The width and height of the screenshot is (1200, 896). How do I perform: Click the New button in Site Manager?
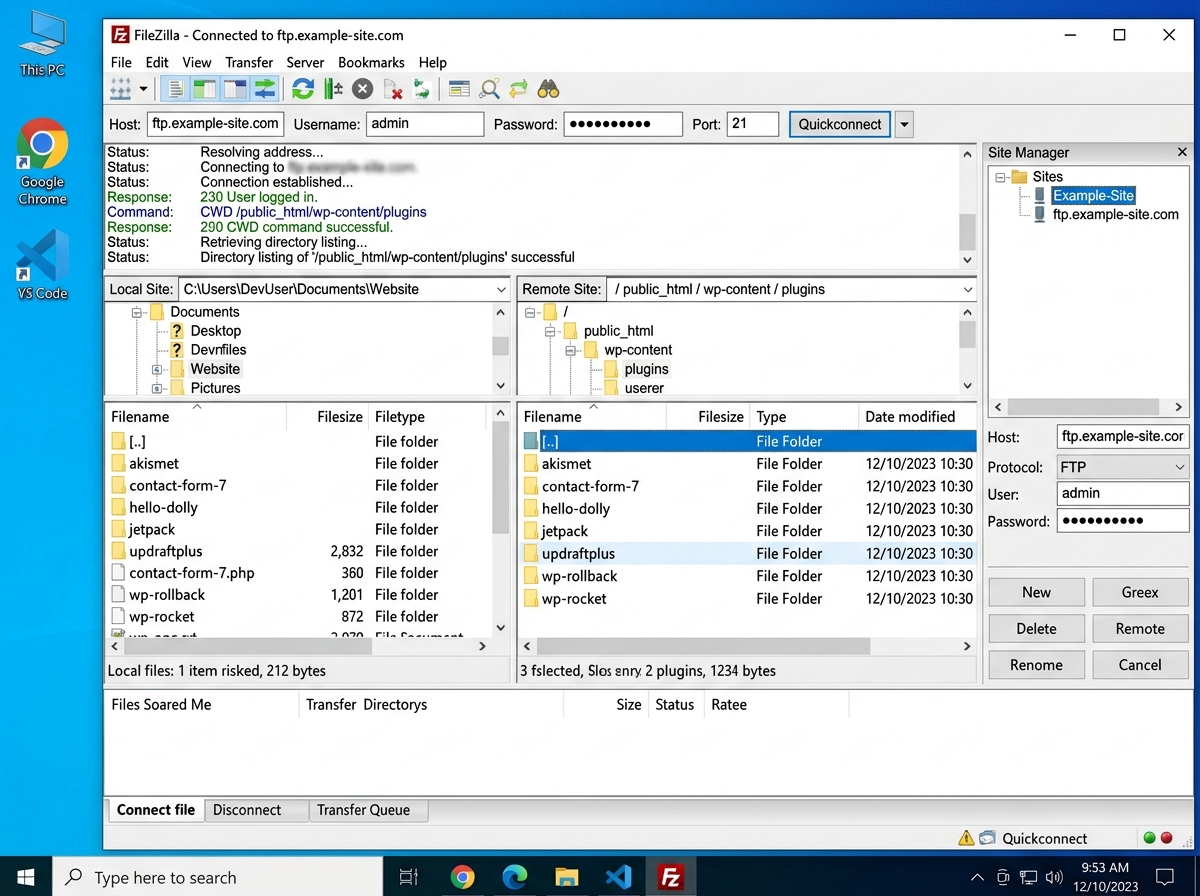click(x=1036, y=592)
